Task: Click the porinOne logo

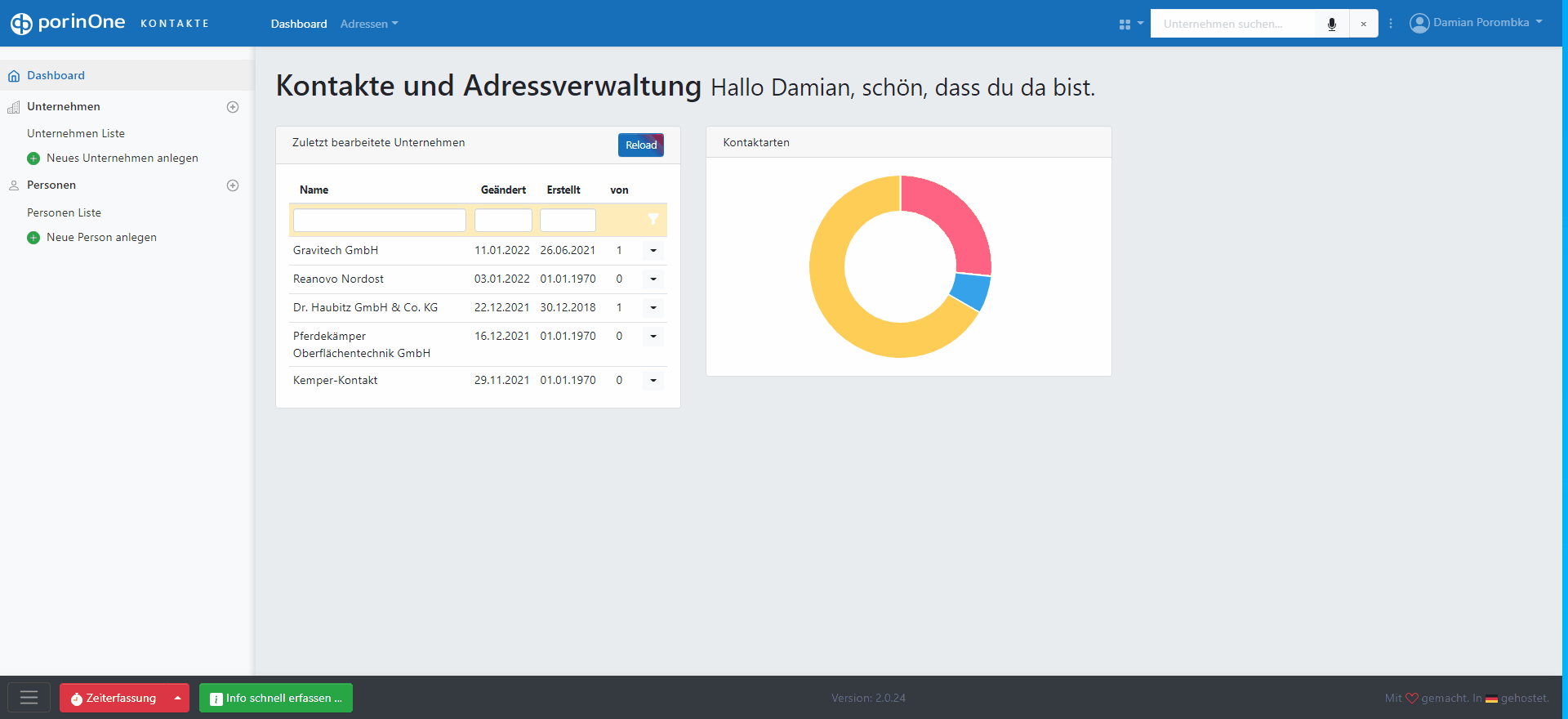Action: [68, 23]
